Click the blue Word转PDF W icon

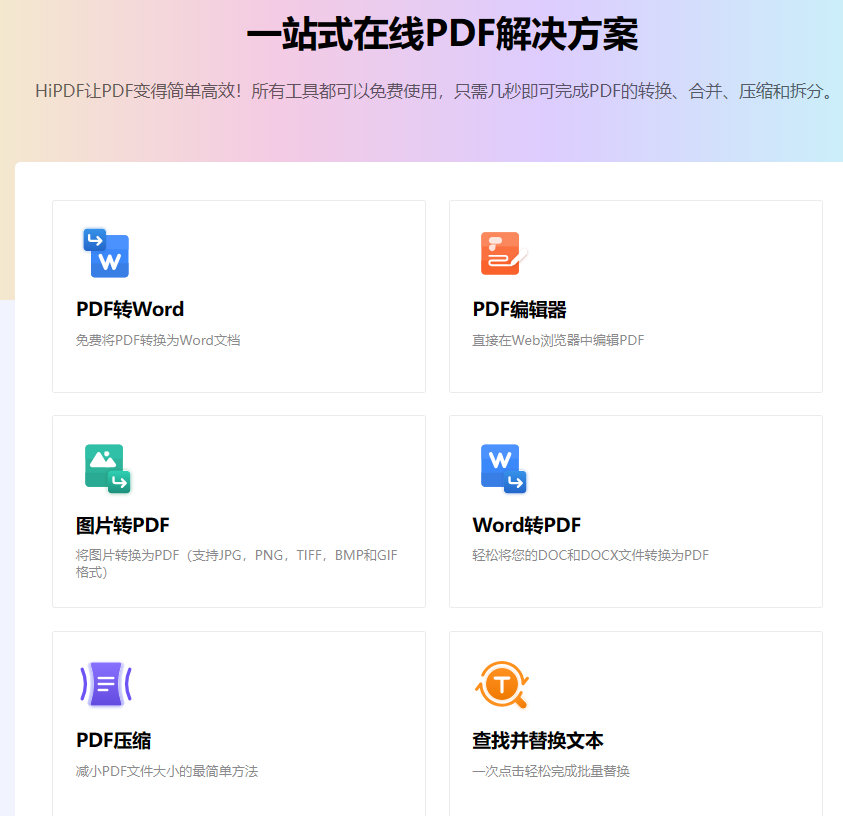(x=502, y=468)
